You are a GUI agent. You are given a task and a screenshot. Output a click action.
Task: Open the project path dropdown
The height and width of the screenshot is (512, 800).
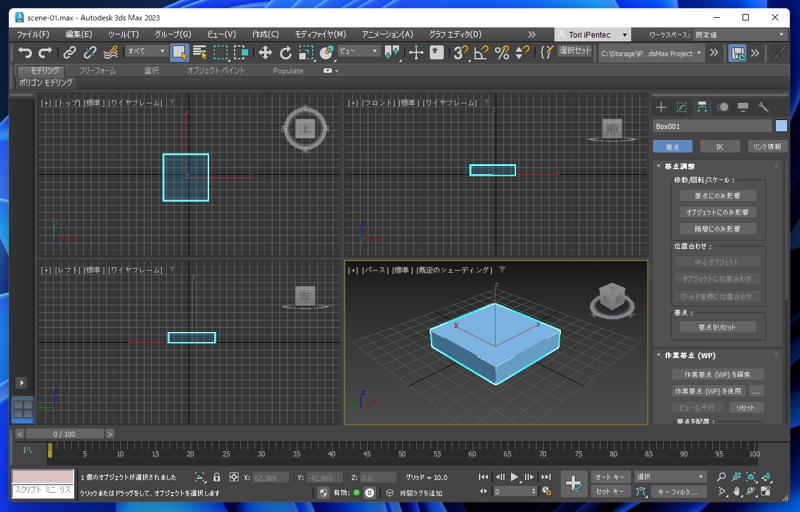[651, 53]
